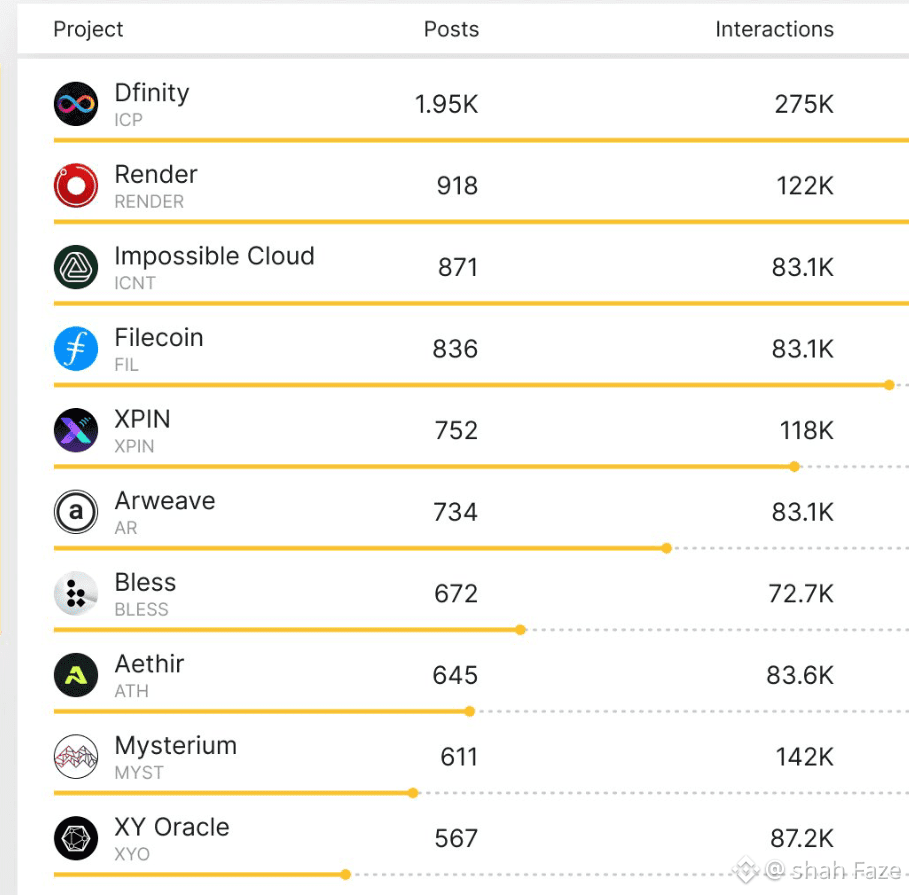
Task: Click the XY Oracle gem logo
Action: (74, 838)
